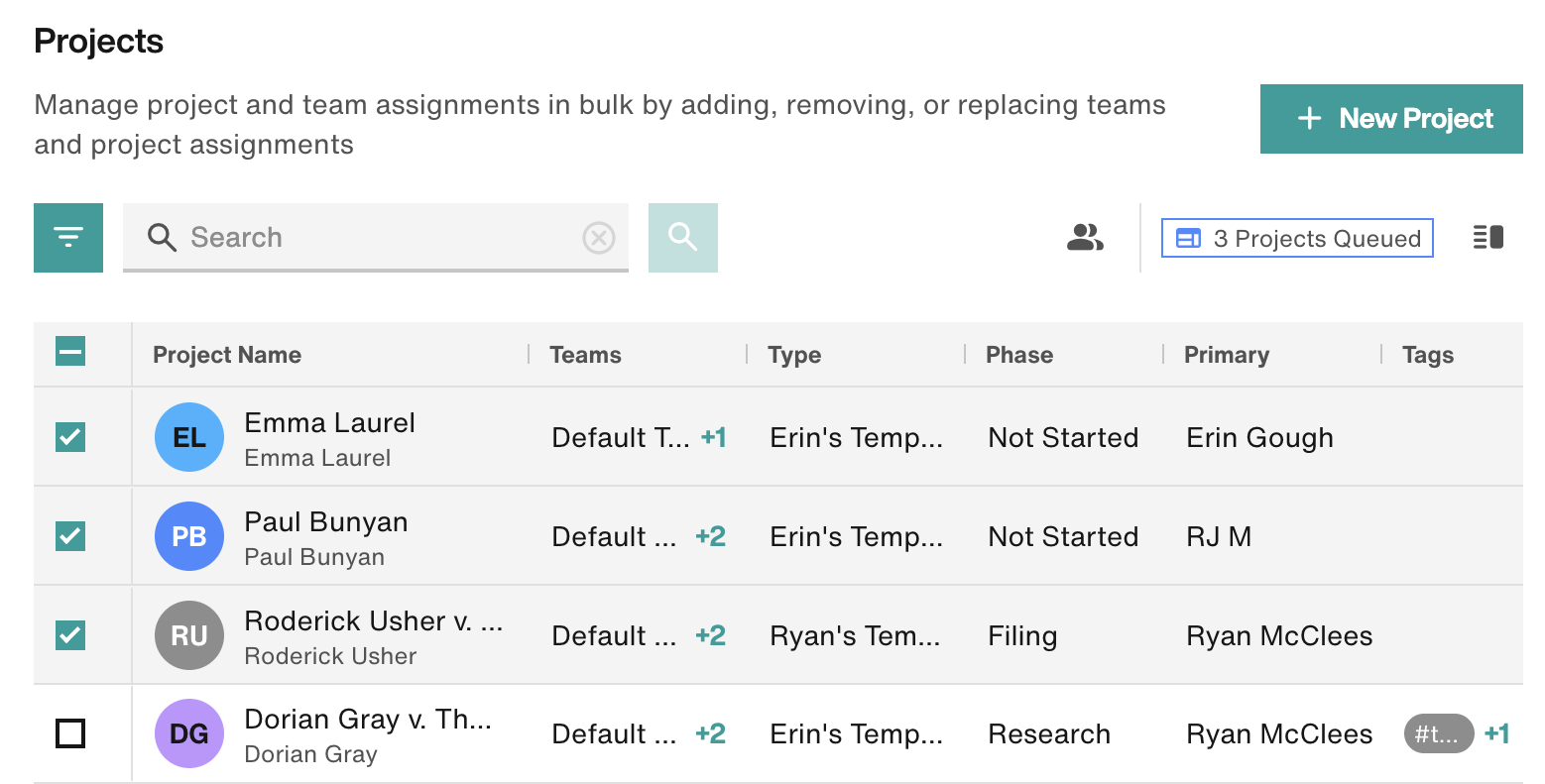Screen dimensions: 1545x784
Task: Sort by Primary column header
Action: pos(1227,355)
